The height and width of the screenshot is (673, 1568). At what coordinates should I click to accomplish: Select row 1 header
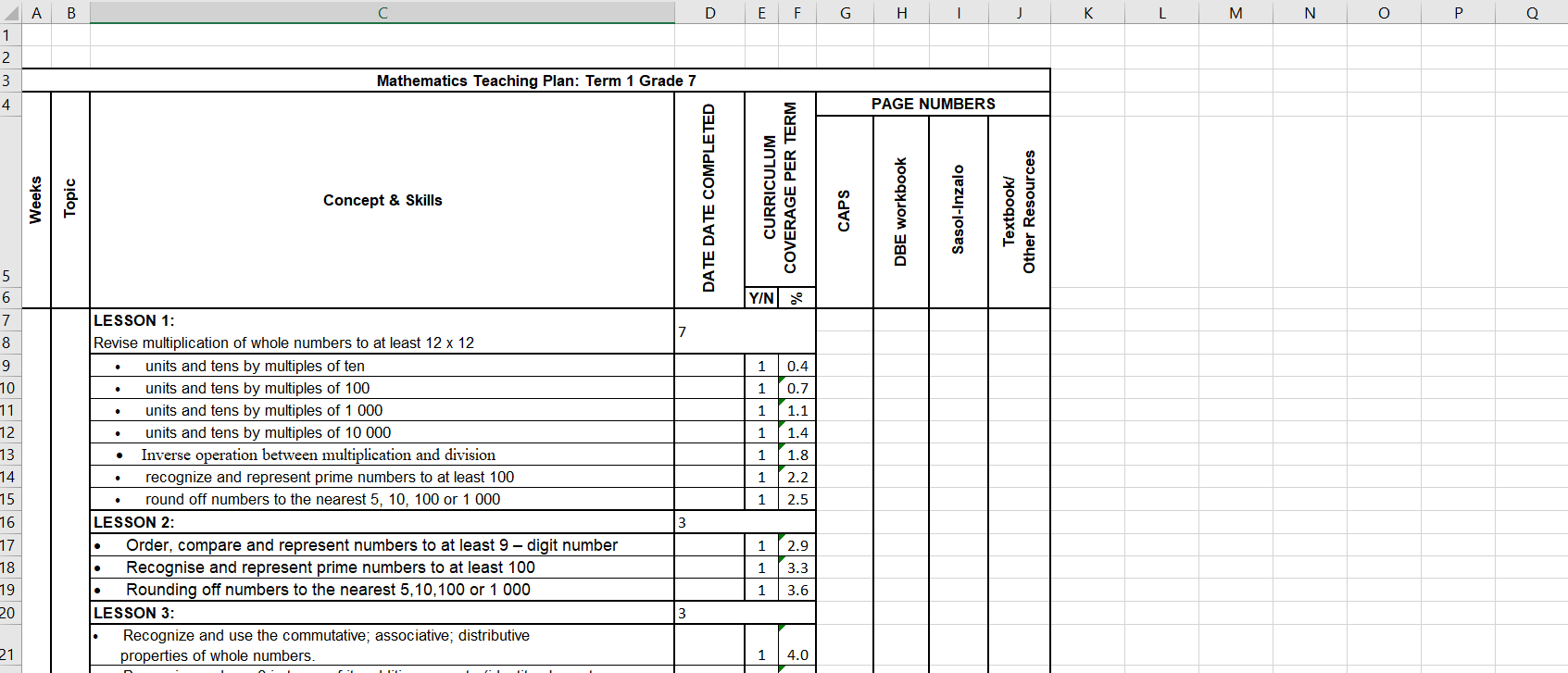pyautogui.click(x=10, y=35)
